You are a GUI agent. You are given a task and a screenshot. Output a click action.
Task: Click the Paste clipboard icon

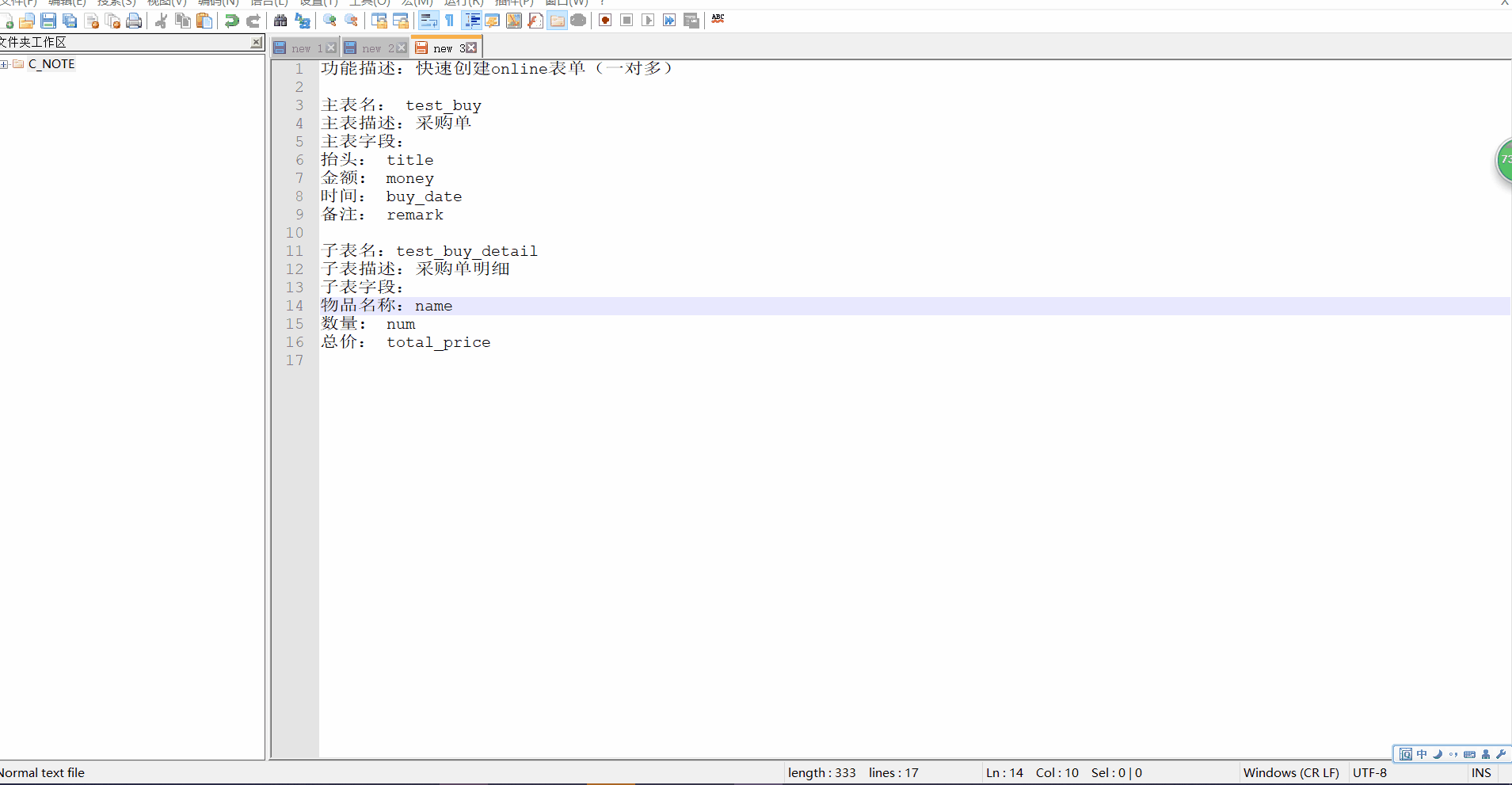(204, 21)
